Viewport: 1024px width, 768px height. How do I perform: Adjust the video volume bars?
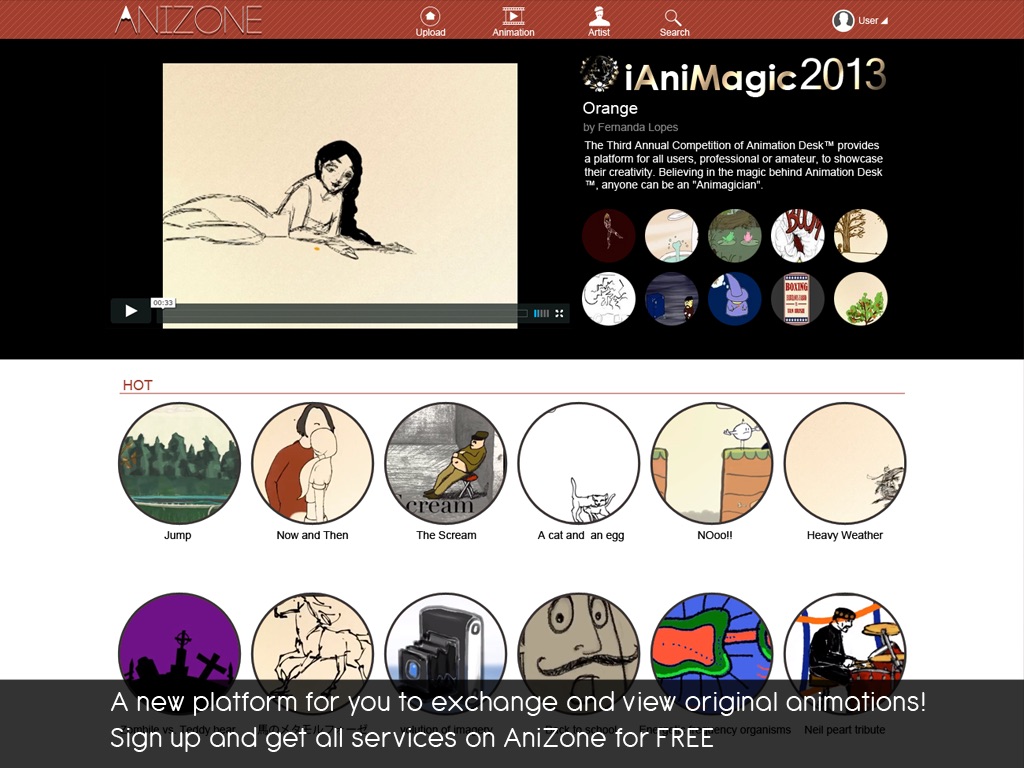coord(541,313)
